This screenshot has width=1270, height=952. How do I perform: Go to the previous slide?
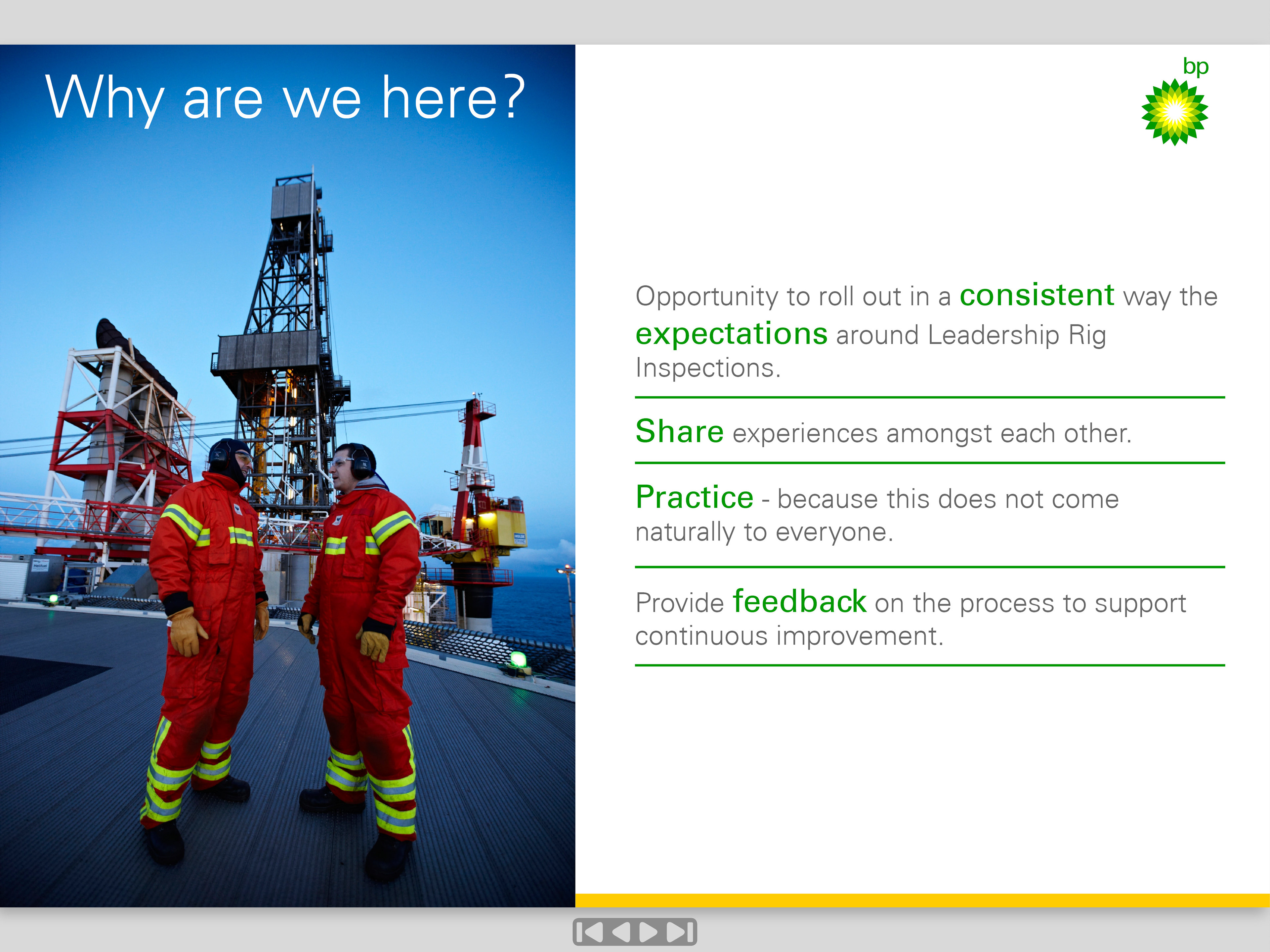point(621,932)
